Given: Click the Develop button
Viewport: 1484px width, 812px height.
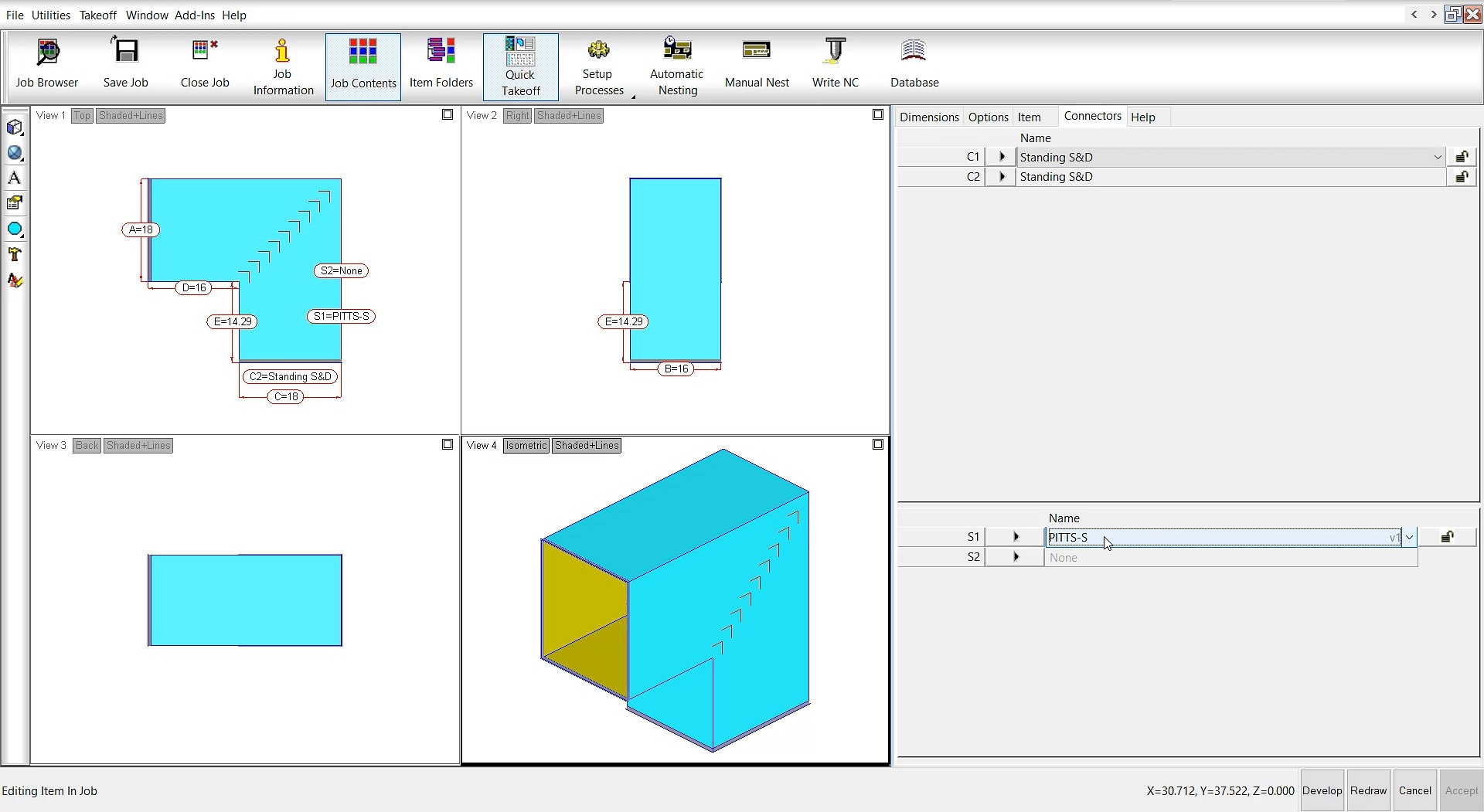Looking at the screenshot, I should click(1322, 790).
